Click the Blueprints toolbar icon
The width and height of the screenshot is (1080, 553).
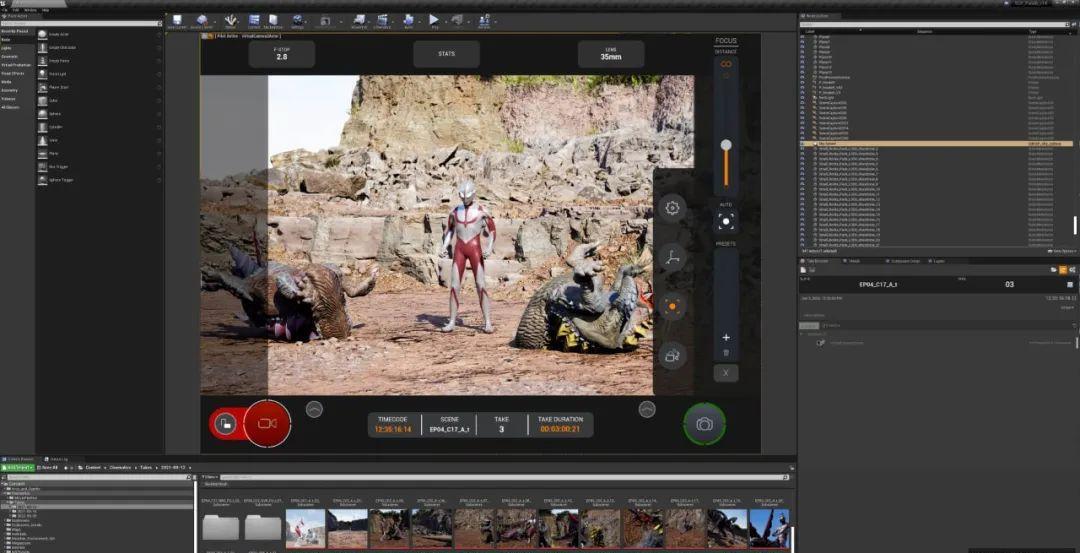pyautogui.click(x=359, y=21)
